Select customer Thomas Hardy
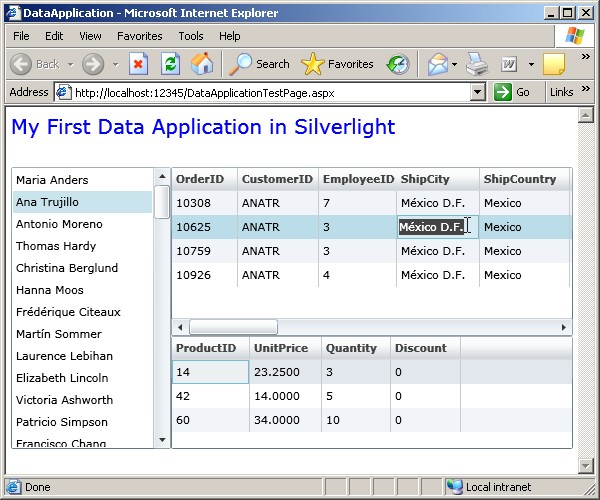Screen dimensions: 600x500 pos(83,246)
